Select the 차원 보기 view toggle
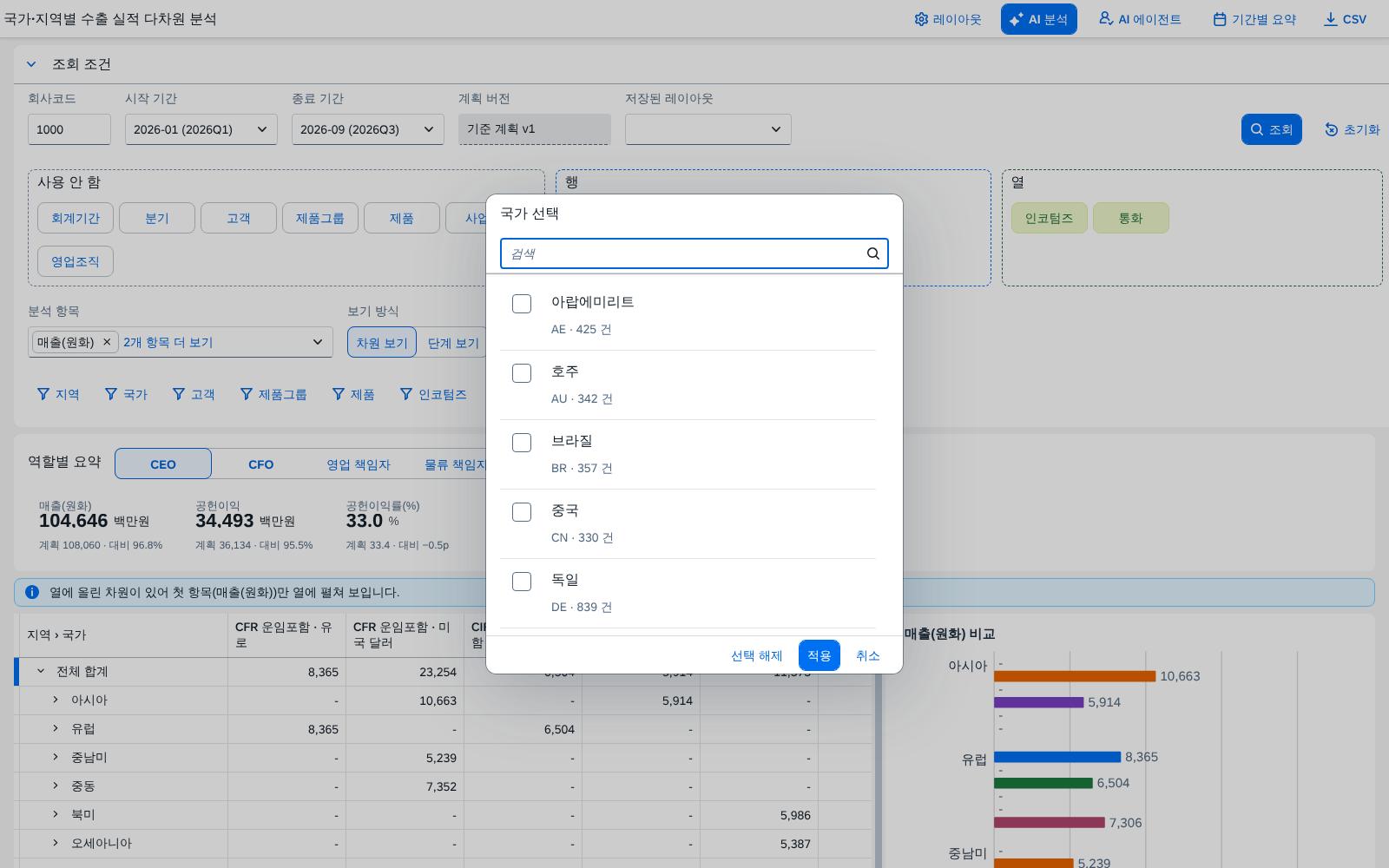Screen dimensions: 1389x868 coord(382,342)
